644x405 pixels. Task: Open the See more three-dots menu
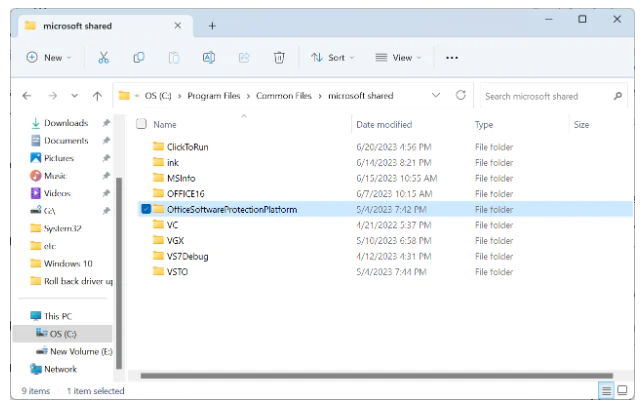coord(452,58)
